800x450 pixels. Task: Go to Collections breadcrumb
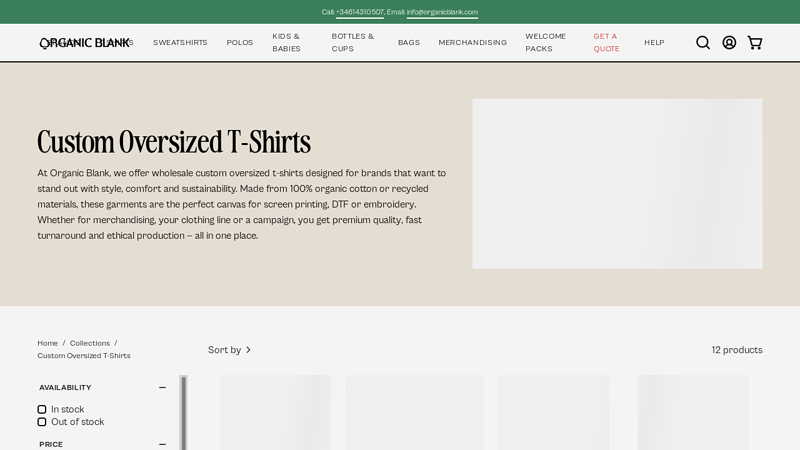pyautogui.click(x=90, y=343)
